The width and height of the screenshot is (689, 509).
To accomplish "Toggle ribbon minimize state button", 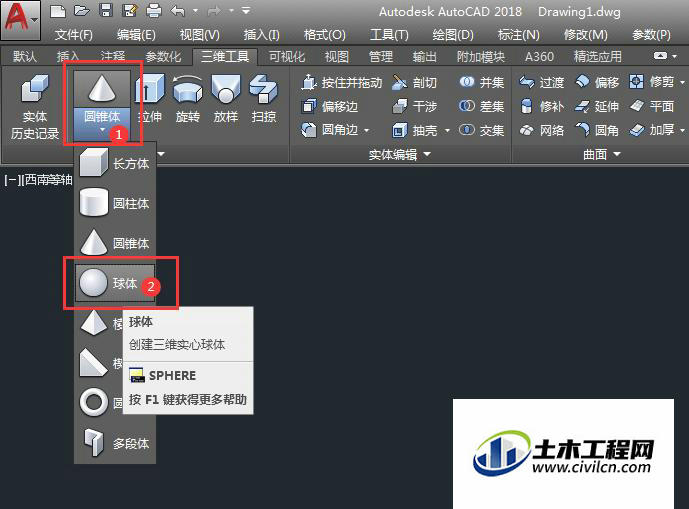I will coord(660,56).
